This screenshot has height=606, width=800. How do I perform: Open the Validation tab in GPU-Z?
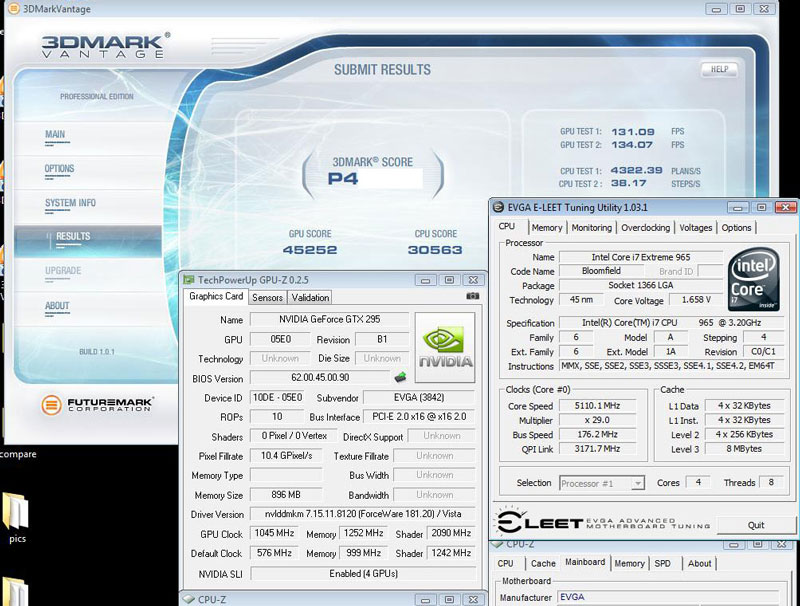pyautogui.click(x=310, y=297)
